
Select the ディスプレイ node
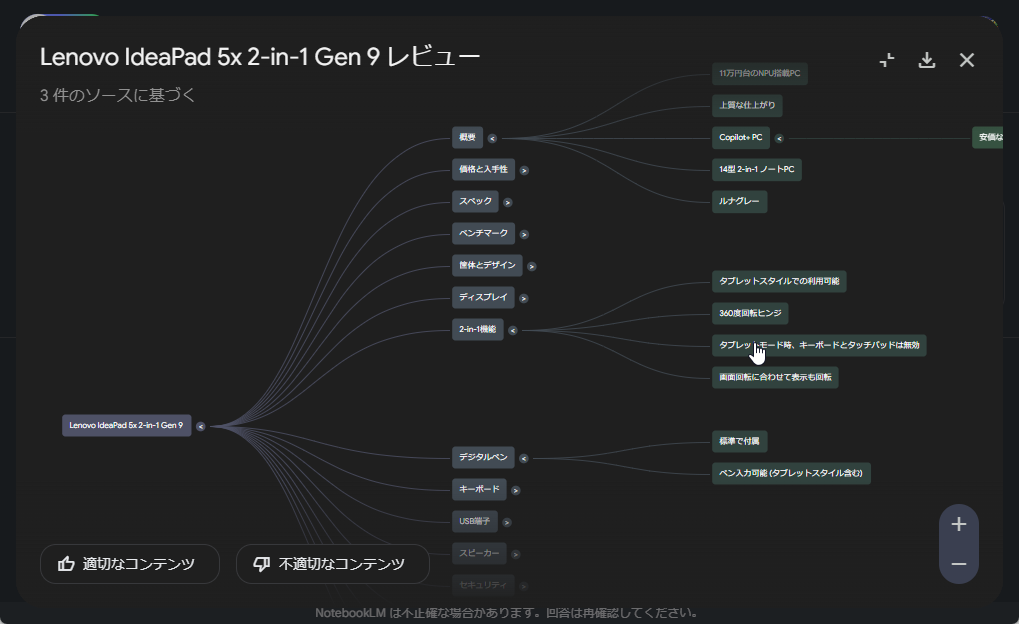pyautogui.click(x=484, y=297)
